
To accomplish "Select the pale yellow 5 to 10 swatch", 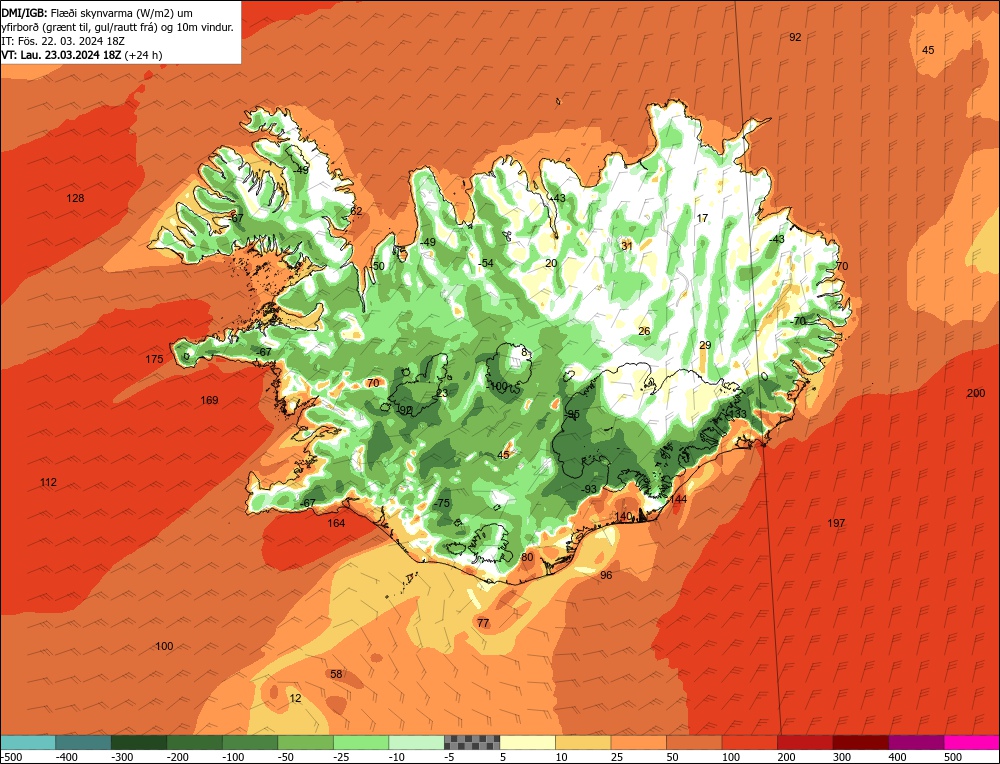I will click(527, 742).
